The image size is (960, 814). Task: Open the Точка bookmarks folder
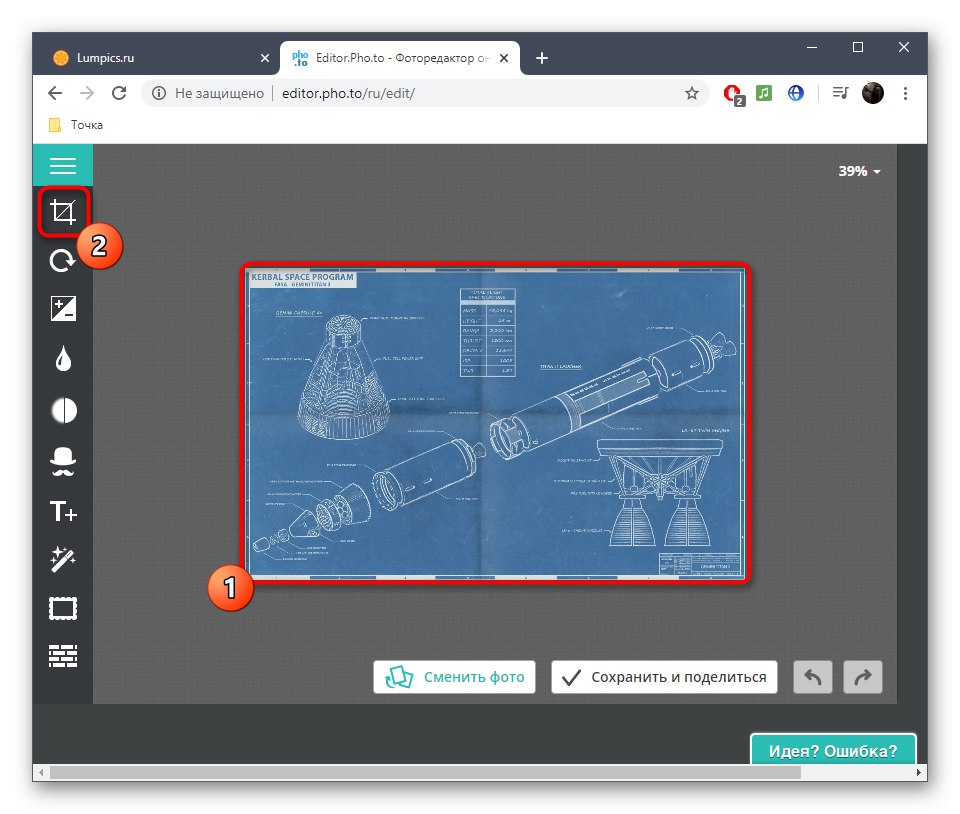[x=76, y=125]
